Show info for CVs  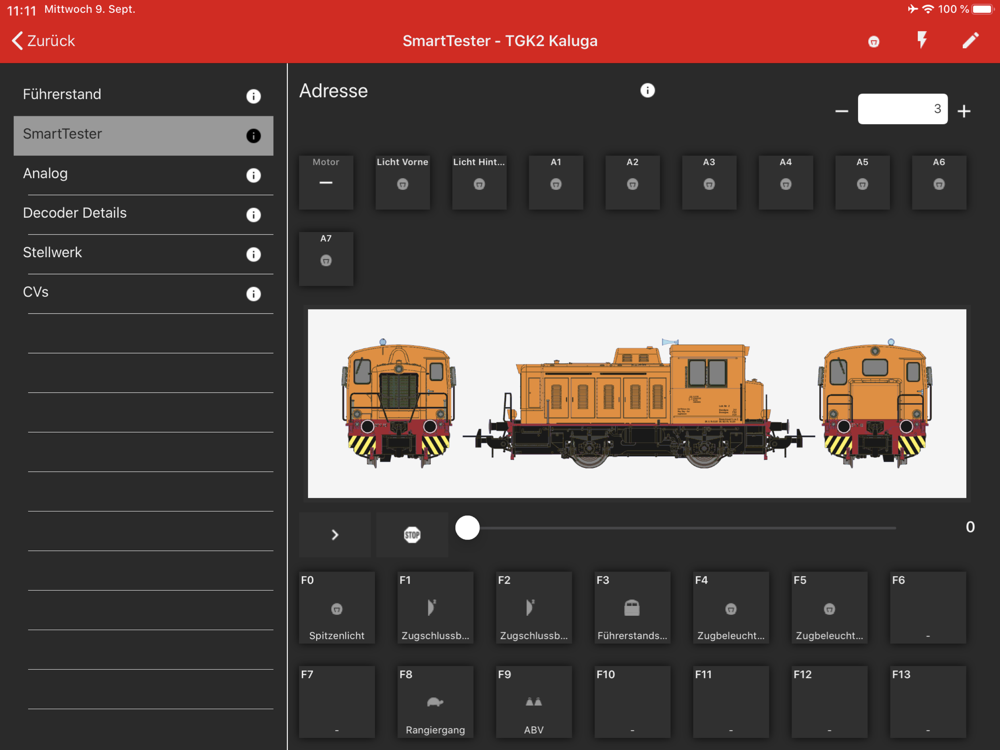(x=253, y=294)
